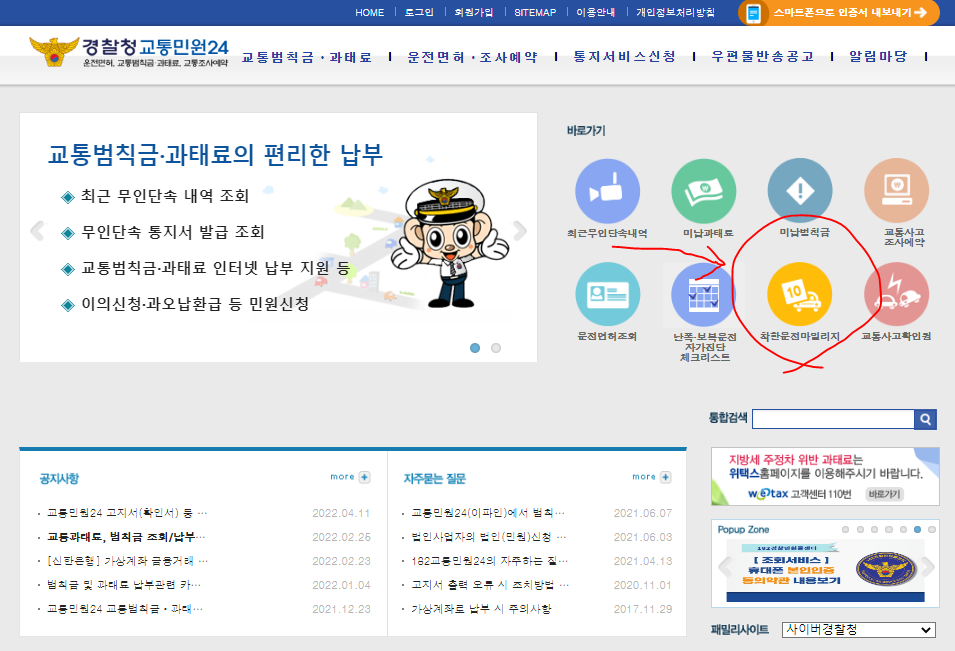
Task: Open the 미납과태료 money icon
Action: tap(703, 191)
